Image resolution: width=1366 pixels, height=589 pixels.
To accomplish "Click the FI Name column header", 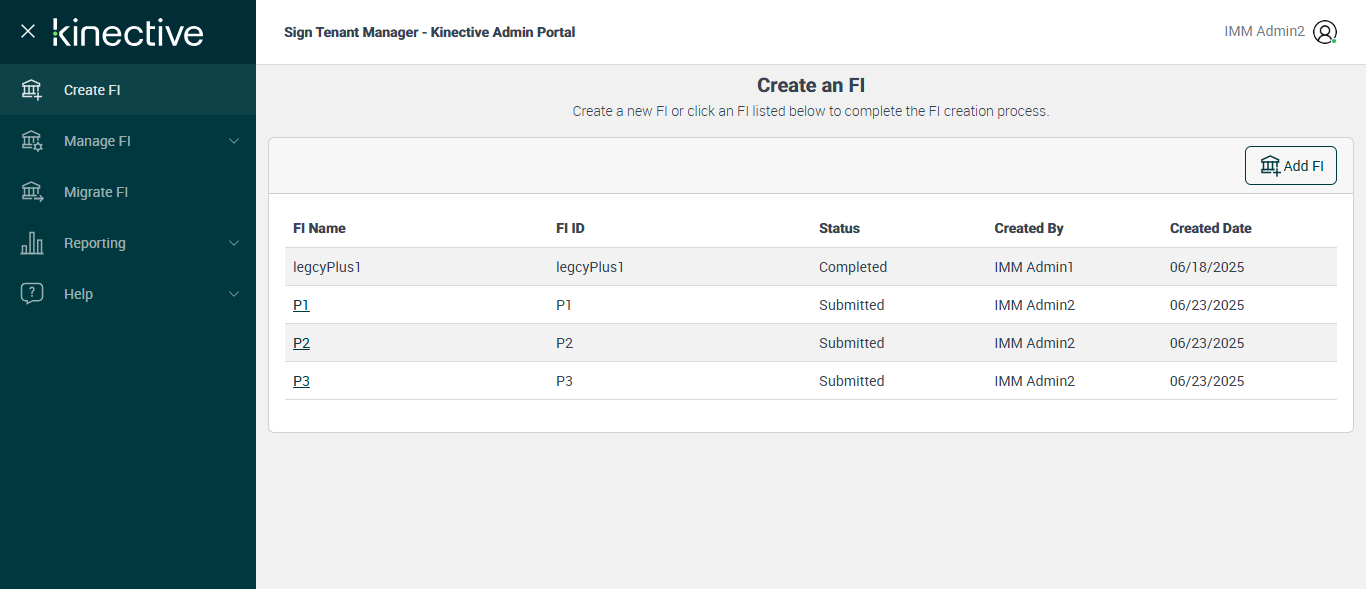I will [319, 228].
